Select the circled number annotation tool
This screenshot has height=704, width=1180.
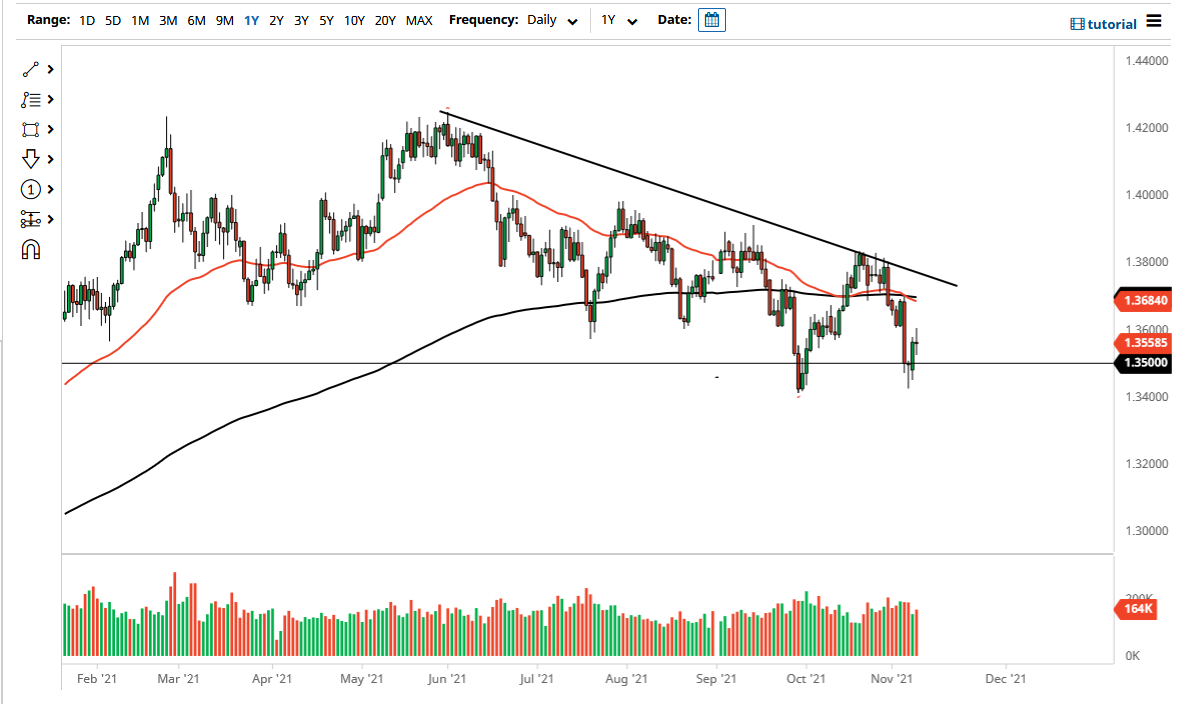30,189
